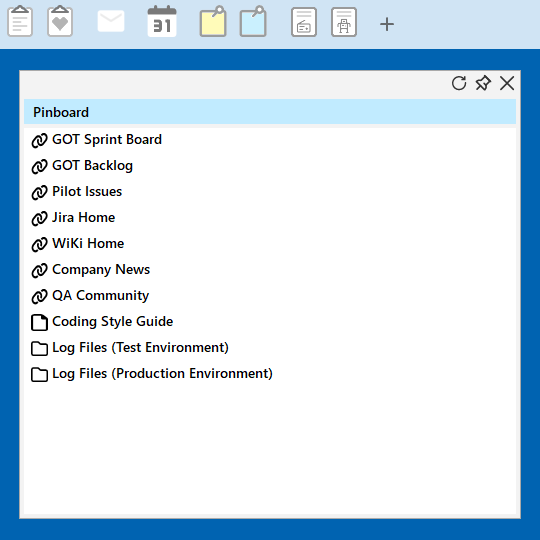This screenshot has height=540, width=540.
Task: Open the clipboard list icon
Action: (x=20, y=21)
